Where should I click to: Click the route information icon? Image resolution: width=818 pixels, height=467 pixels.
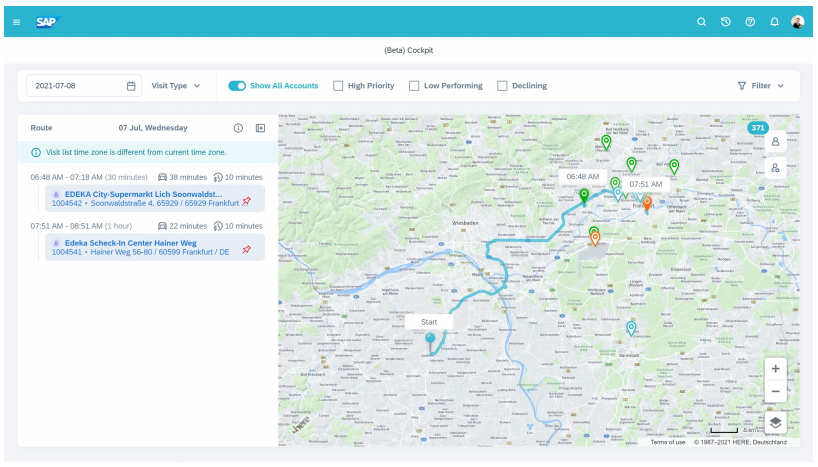pyautogui.click(x=238, y=128)
